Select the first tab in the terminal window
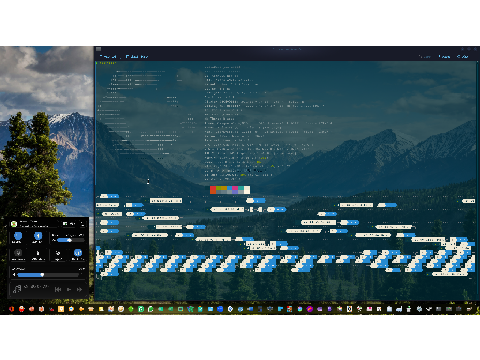480x360 pixels. pos(108,57)
